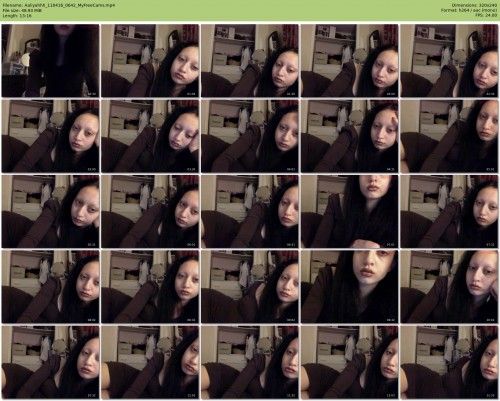
Task: Select the last thumbnail in the fourth row
Action: point(449,287)
